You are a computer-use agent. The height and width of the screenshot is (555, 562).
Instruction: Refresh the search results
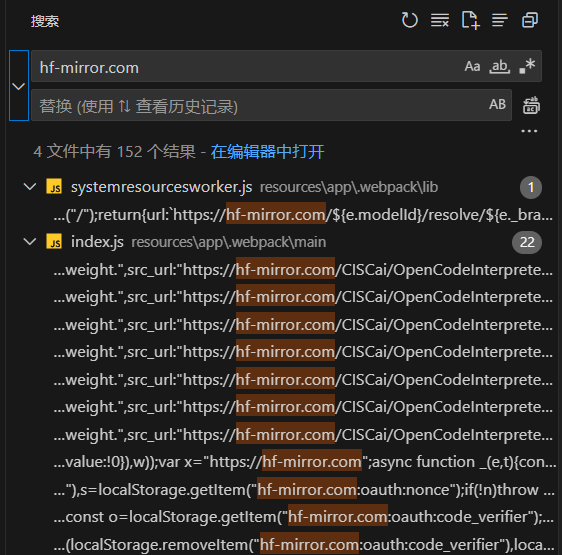[x=409, y=20]
